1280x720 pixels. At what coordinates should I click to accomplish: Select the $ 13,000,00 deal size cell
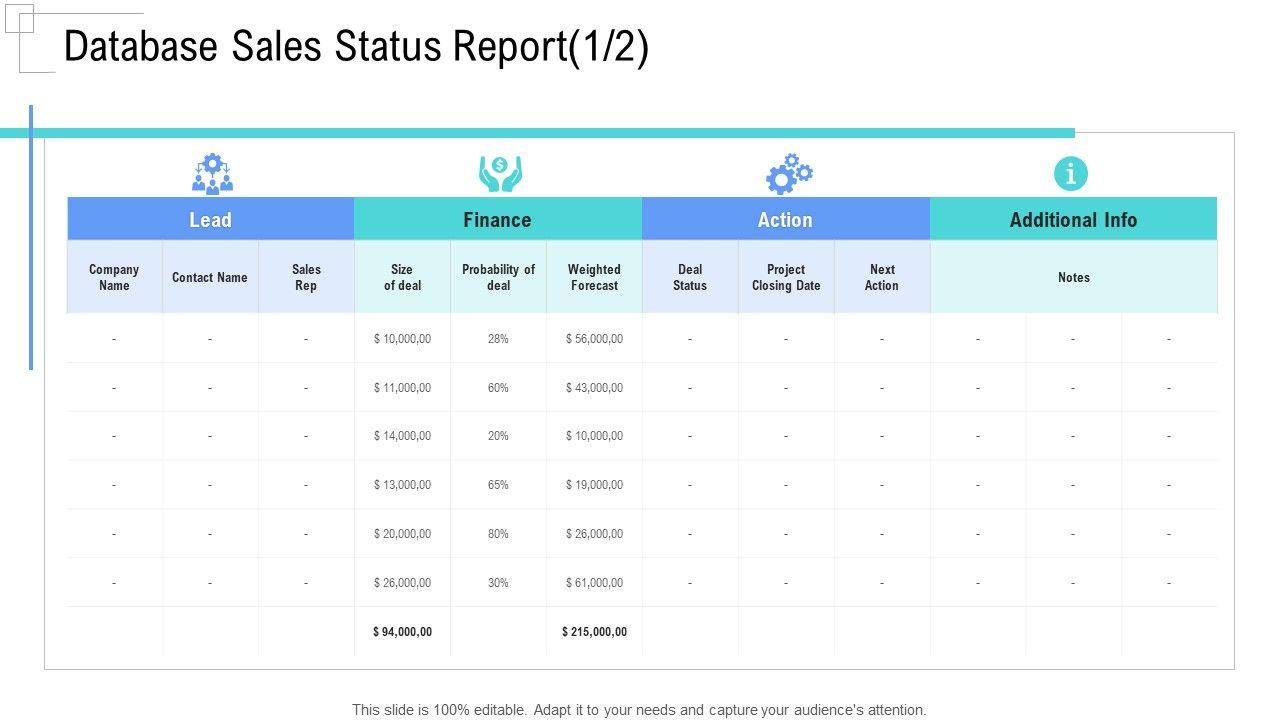pyautogui.click(x=402, y=485)
